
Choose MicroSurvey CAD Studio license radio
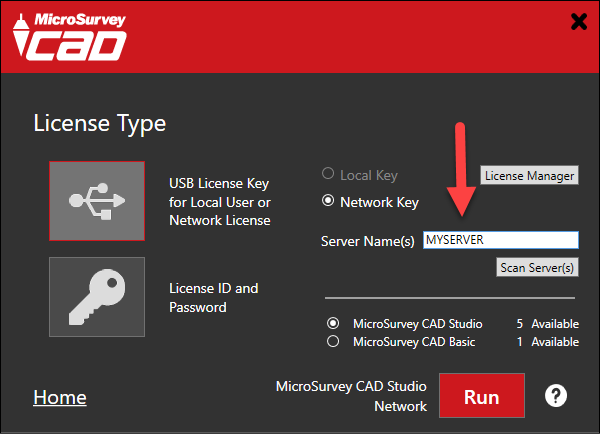pos(333,323)
